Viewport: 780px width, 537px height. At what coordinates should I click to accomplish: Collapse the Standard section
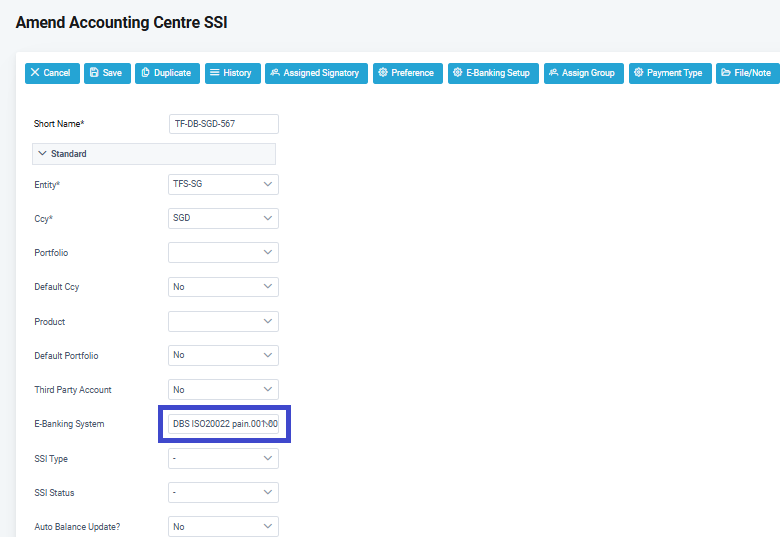(43, 154)
